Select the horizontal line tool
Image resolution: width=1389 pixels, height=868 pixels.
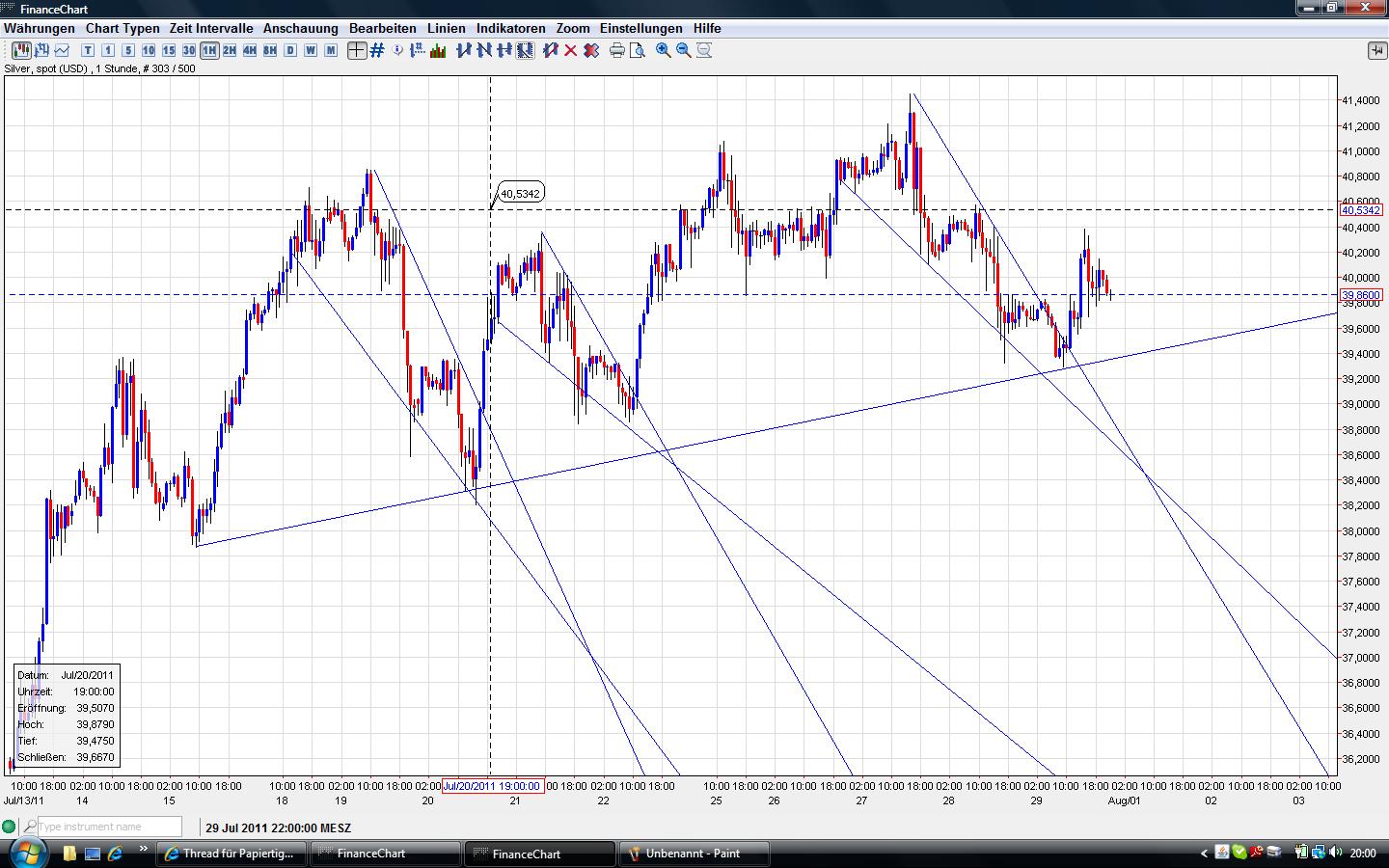pyautogui.click(x=504, y=50)
